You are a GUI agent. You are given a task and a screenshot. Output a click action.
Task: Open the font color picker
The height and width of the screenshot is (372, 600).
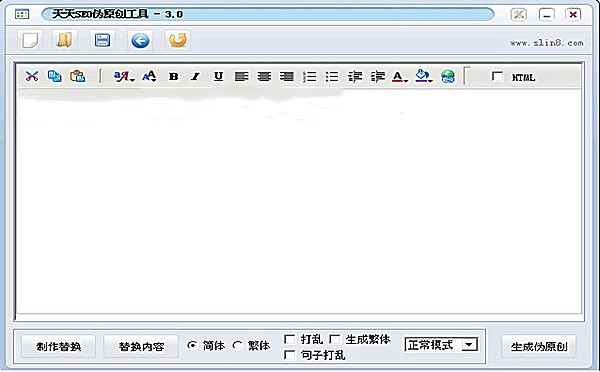pos(400,77)
